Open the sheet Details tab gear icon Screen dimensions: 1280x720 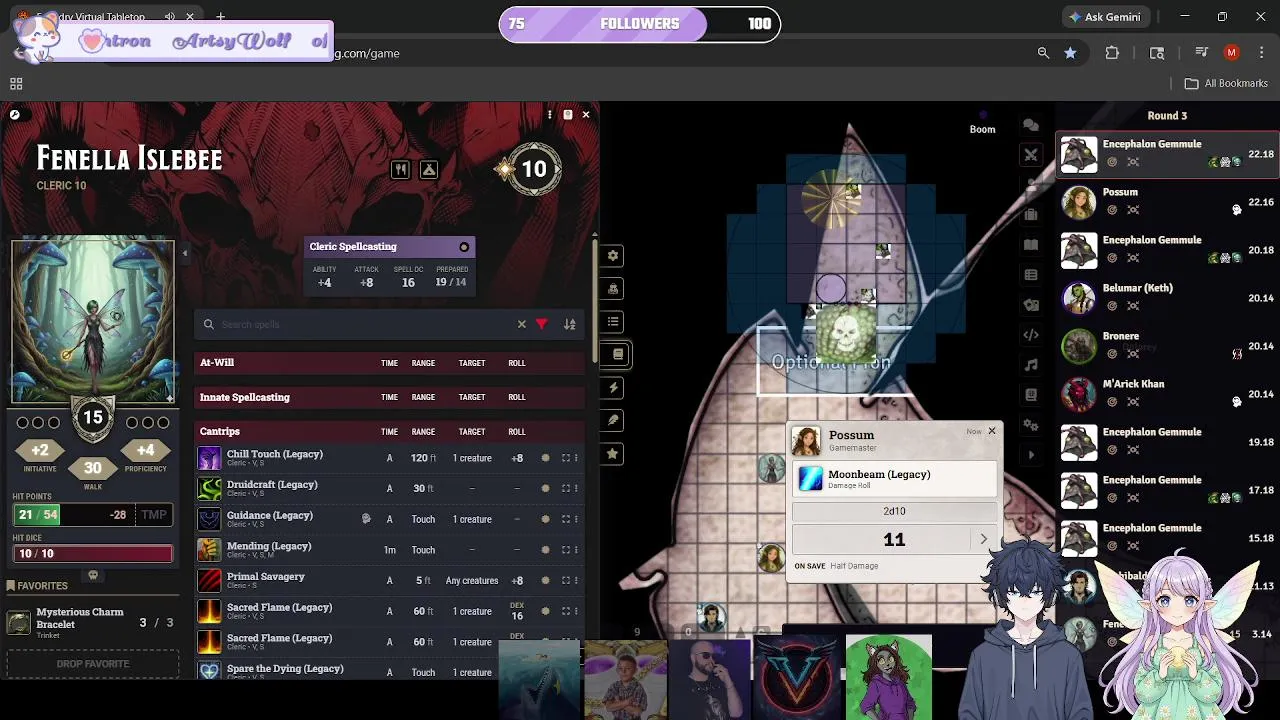tap(613, 256)
